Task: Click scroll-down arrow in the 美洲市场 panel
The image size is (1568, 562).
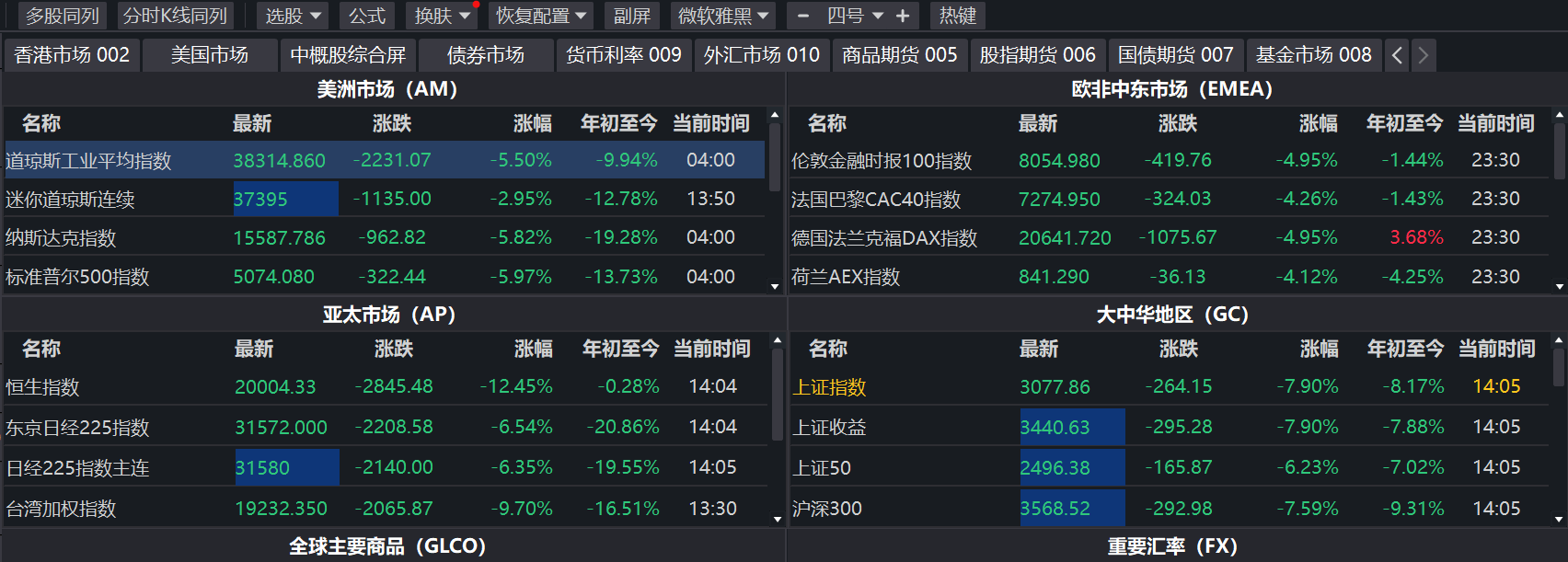Action: tap(775, 286)
